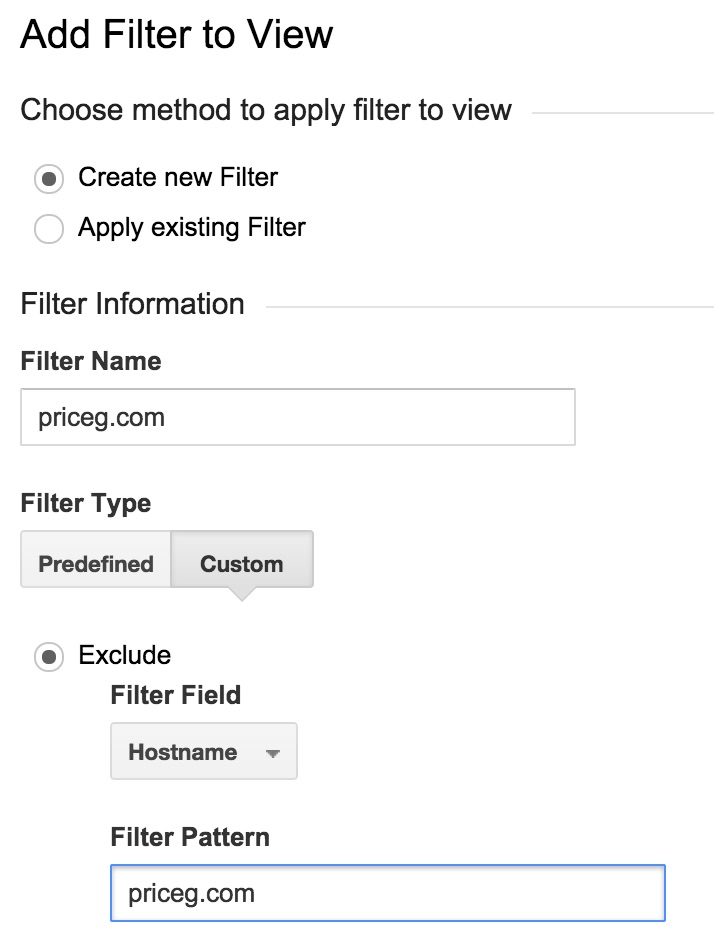Click the 'Filter Name' field label

[91, 361]
